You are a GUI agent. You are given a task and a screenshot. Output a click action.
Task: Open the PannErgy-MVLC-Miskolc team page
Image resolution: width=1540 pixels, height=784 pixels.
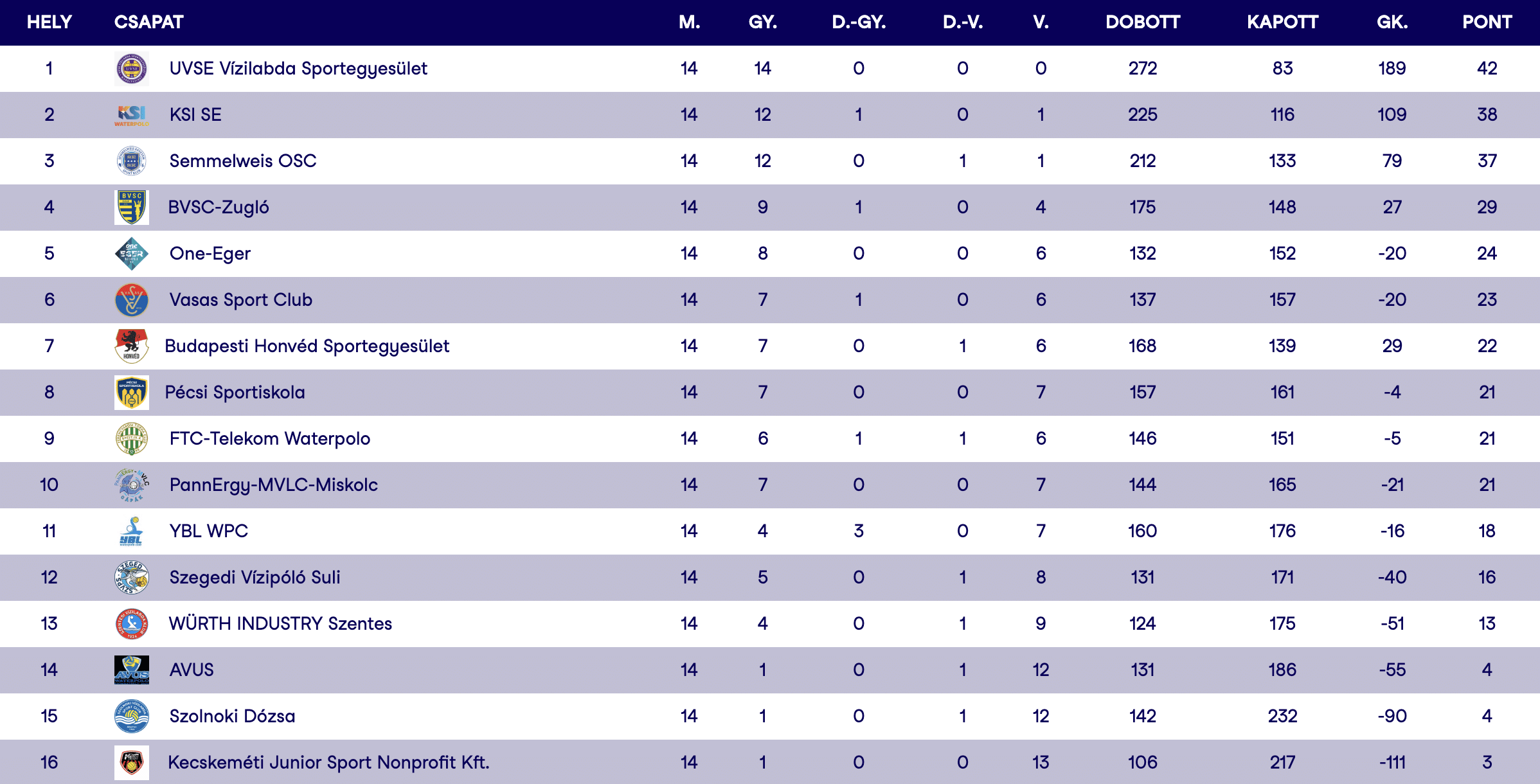pyautogui.click(x=273, y=485)
